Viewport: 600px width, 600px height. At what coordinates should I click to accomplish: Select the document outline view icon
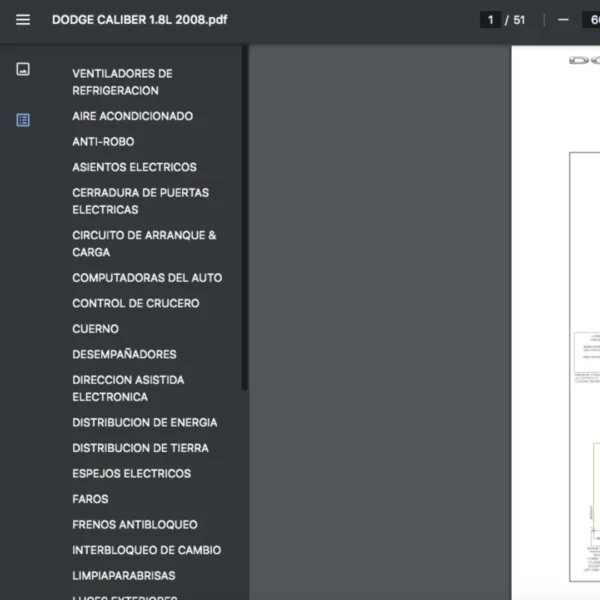[x=23, y=120]
